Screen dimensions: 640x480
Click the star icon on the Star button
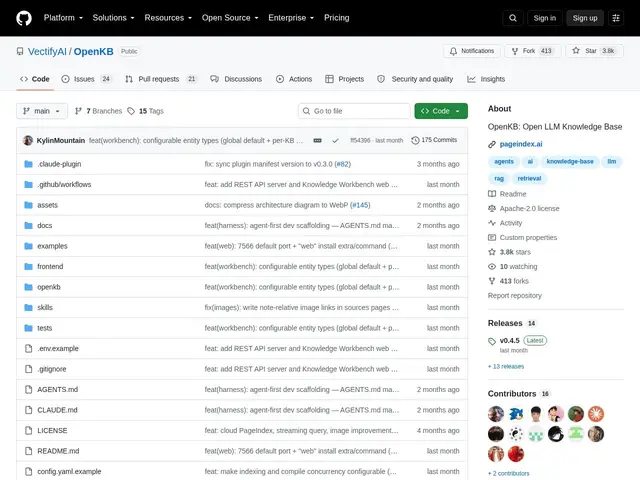(576, 51)
